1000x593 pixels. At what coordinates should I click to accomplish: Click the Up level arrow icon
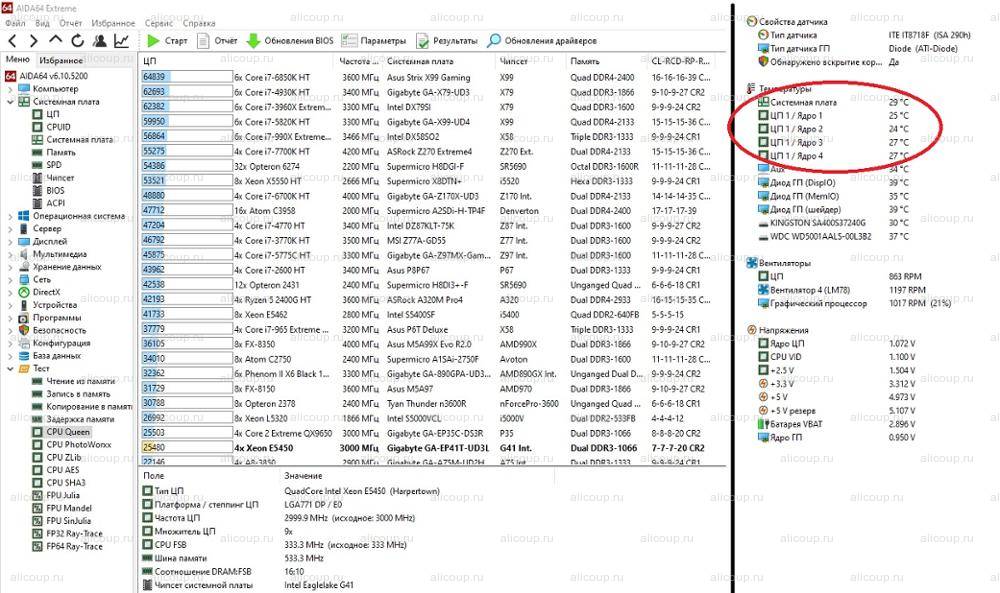point(55,41)
